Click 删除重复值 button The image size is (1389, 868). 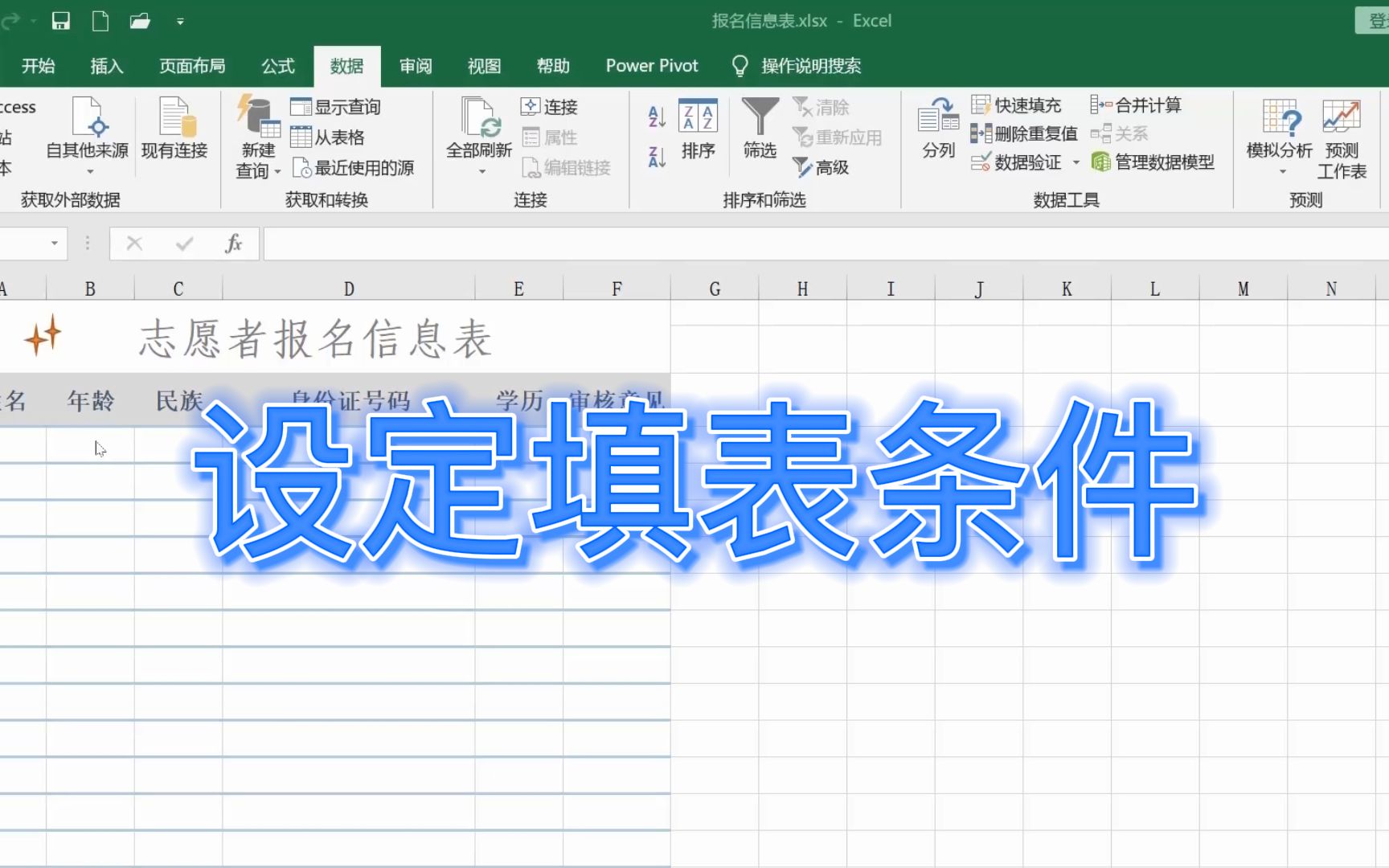pyautogui.click(x=1024, y=133)
